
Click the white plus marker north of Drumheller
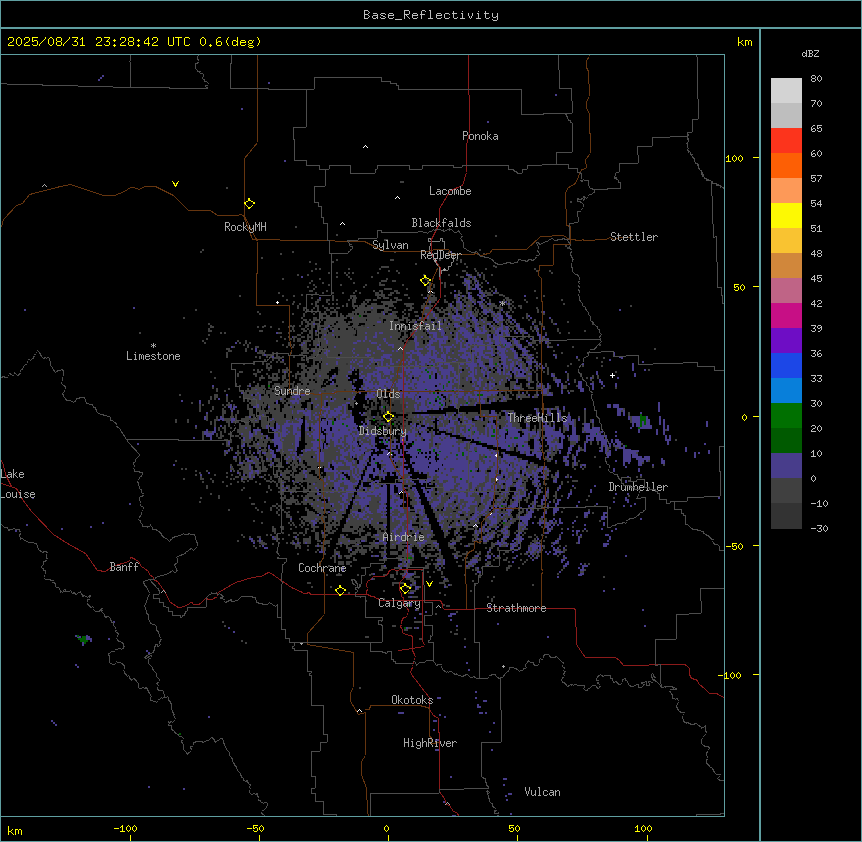612,375
